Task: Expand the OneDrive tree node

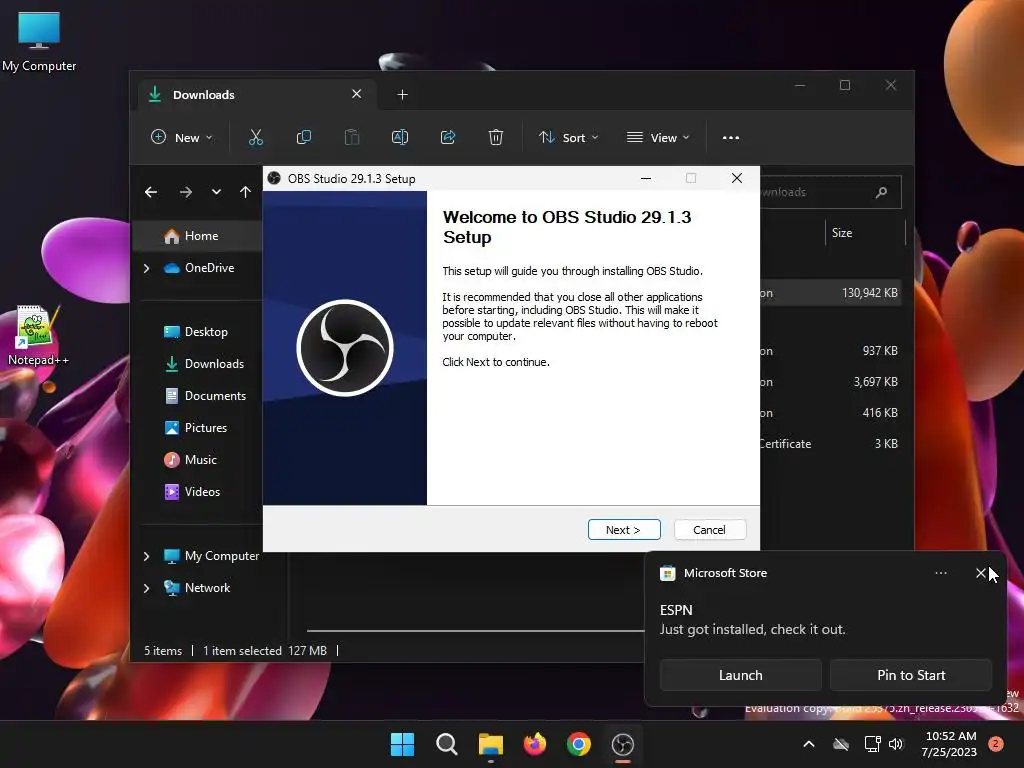Action: 146,268
